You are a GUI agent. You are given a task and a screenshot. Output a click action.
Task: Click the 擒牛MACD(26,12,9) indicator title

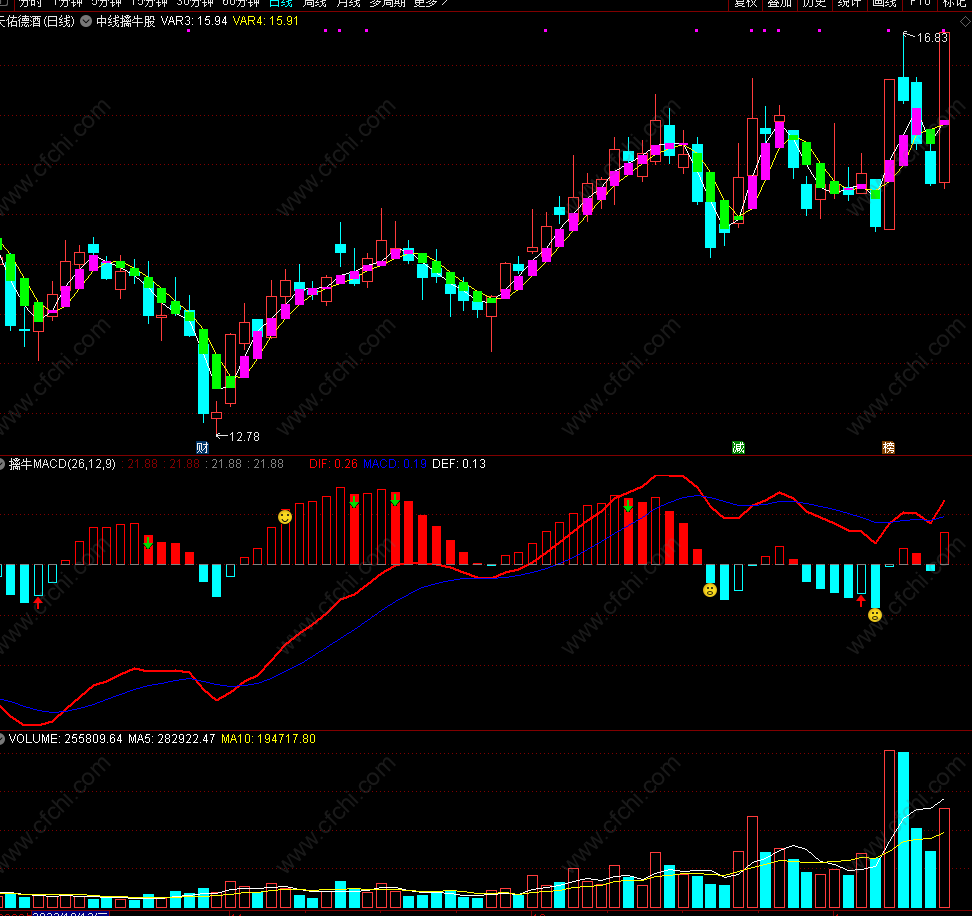[x=62, y=464]
